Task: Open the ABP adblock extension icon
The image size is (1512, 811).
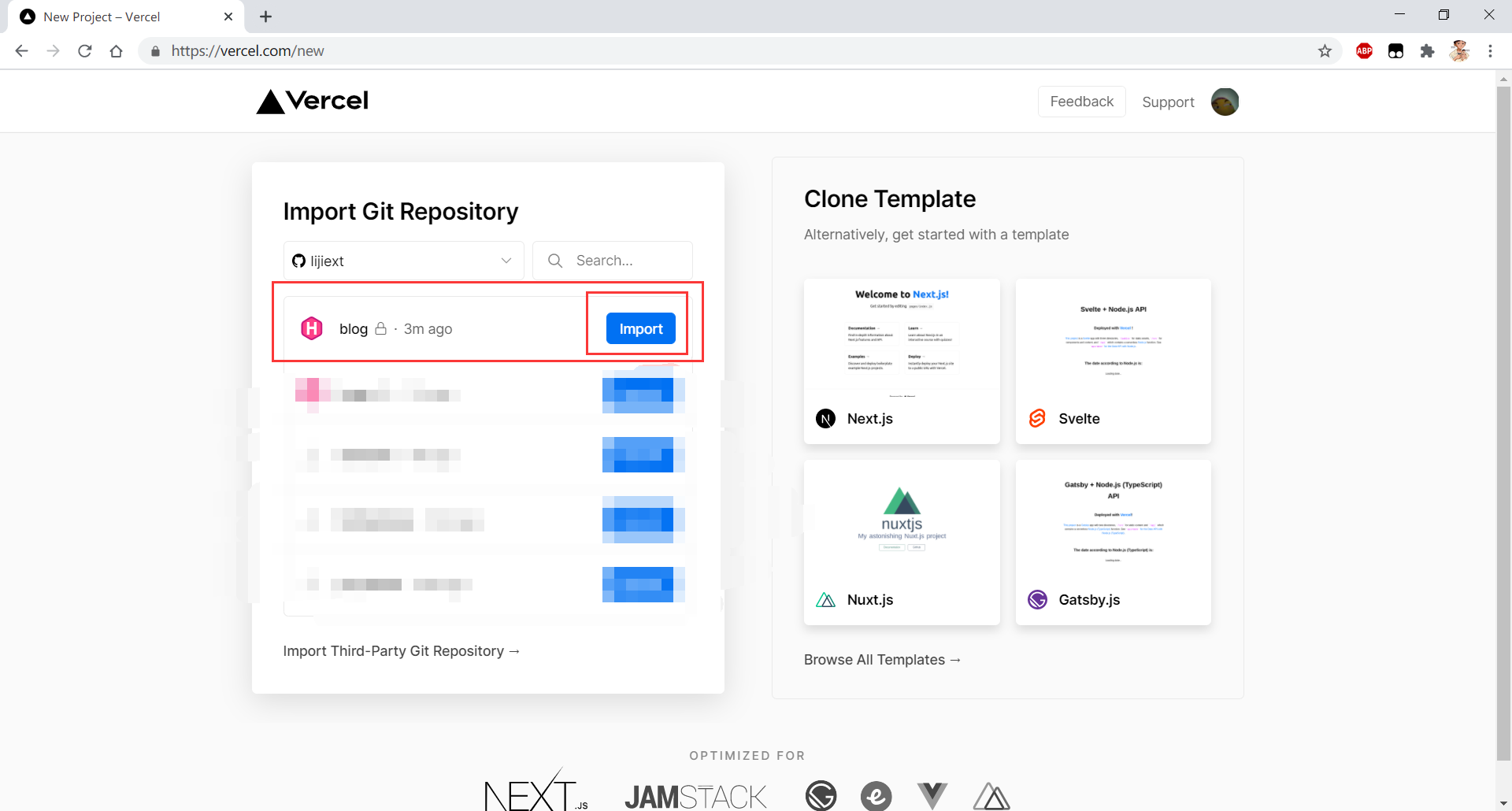Action: (1365, 51)
